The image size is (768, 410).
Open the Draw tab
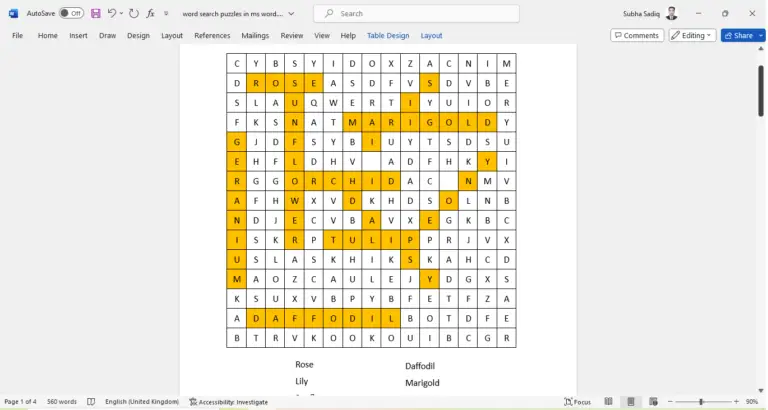tap(107, 35)
